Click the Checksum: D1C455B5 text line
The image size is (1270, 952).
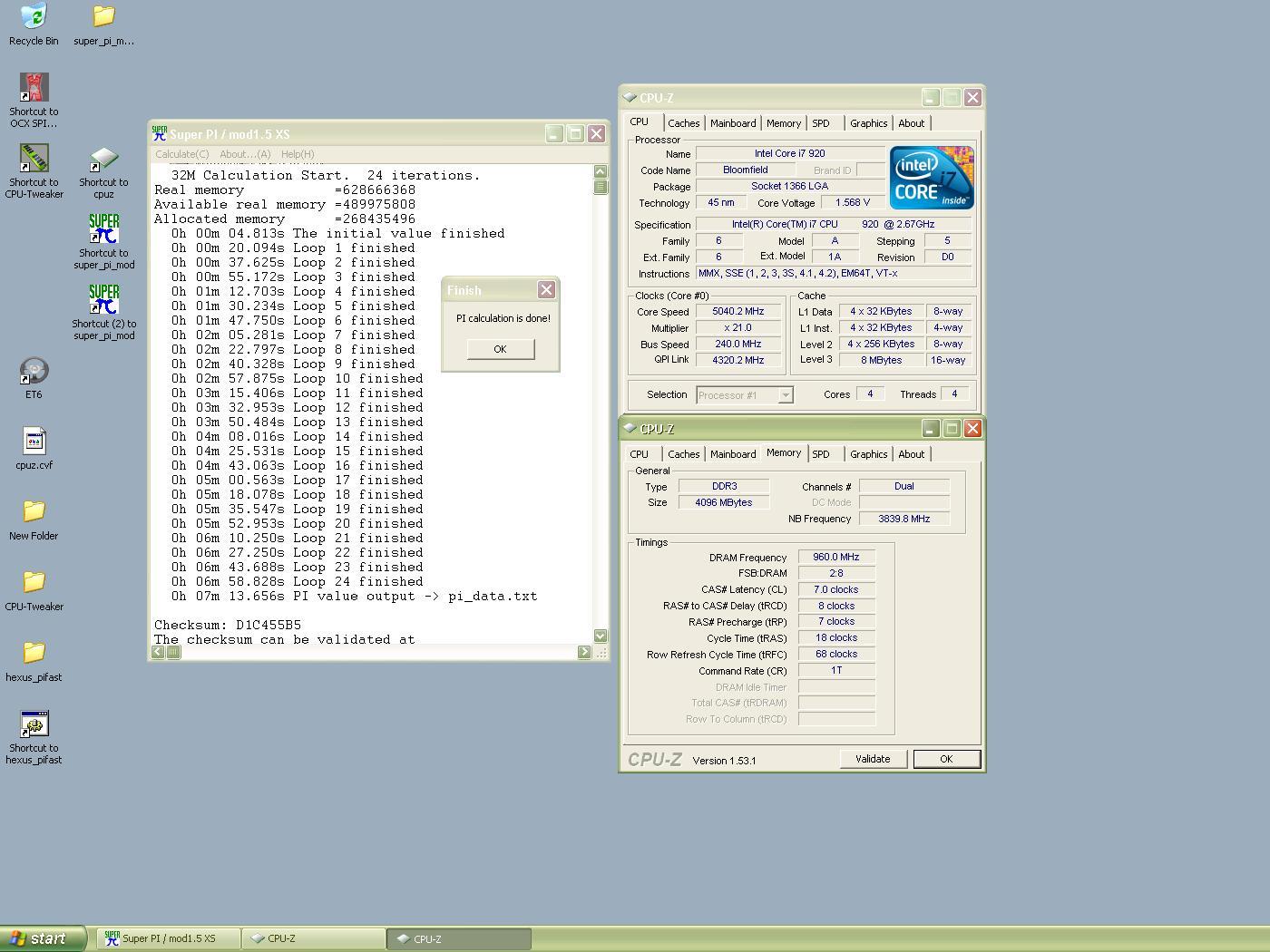pyautogui.click(x=228, y=625)
